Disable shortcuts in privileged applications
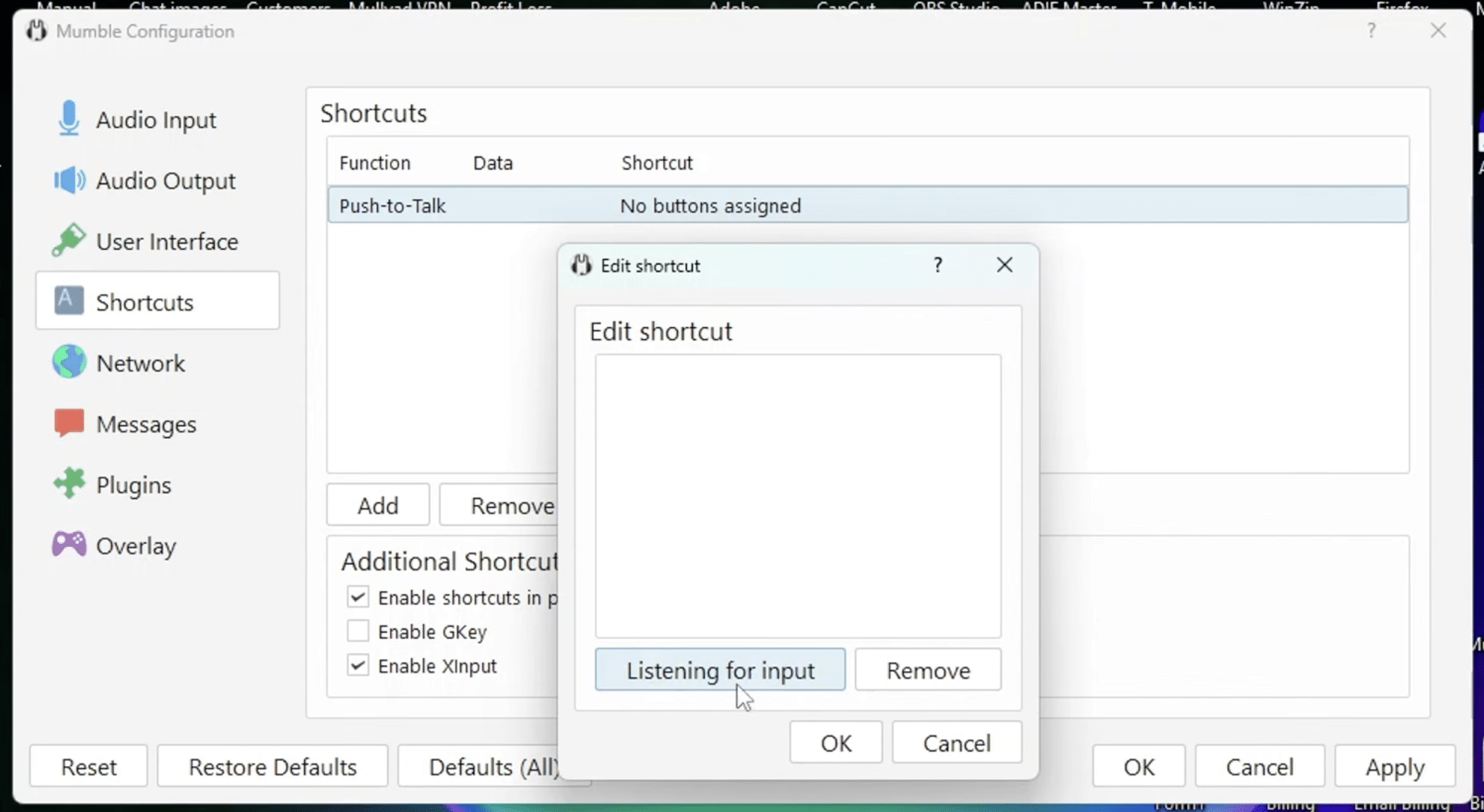 [x=357, y=596]
